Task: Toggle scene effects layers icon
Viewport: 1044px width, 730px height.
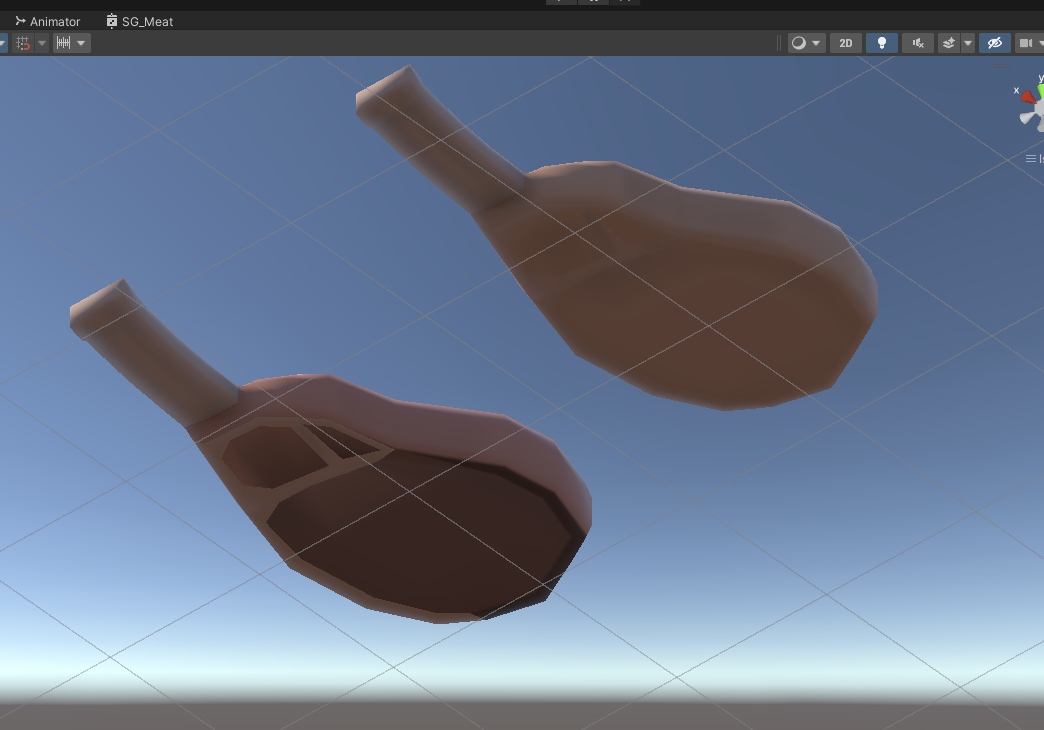Action: (x=949, y=43)
